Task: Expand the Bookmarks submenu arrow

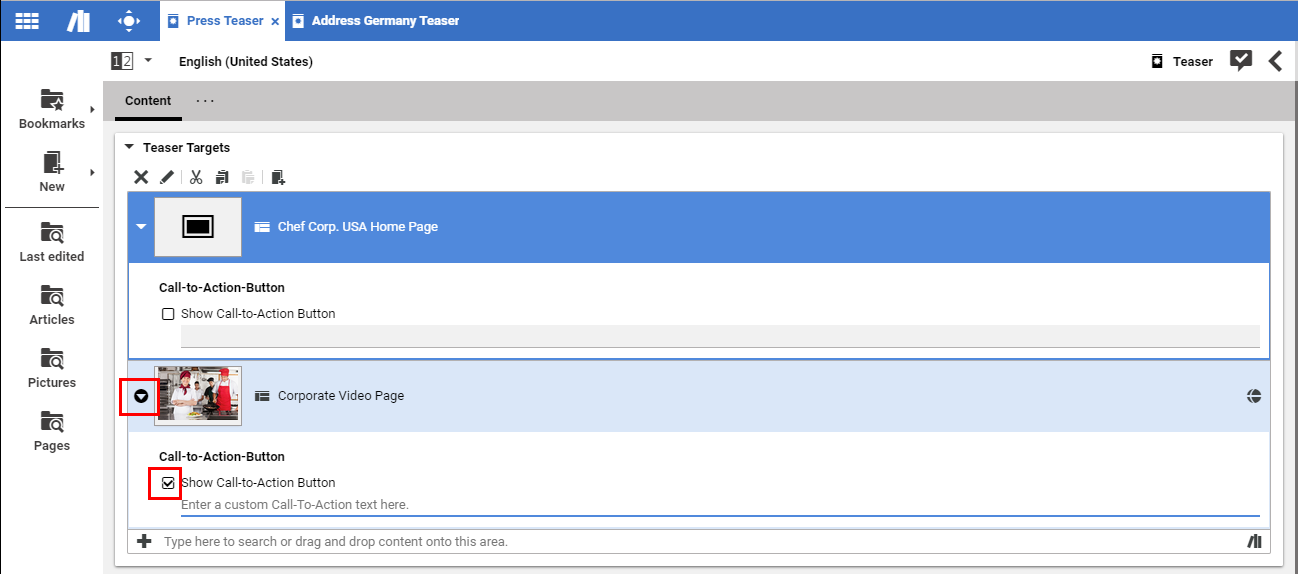Action: tap(92, 109)
